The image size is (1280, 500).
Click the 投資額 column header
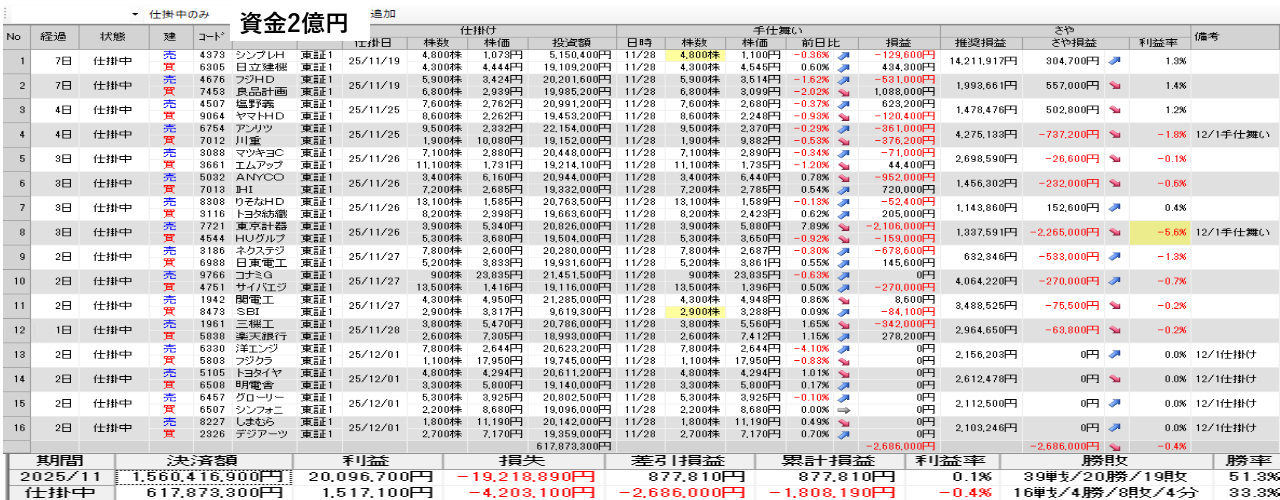581,43
